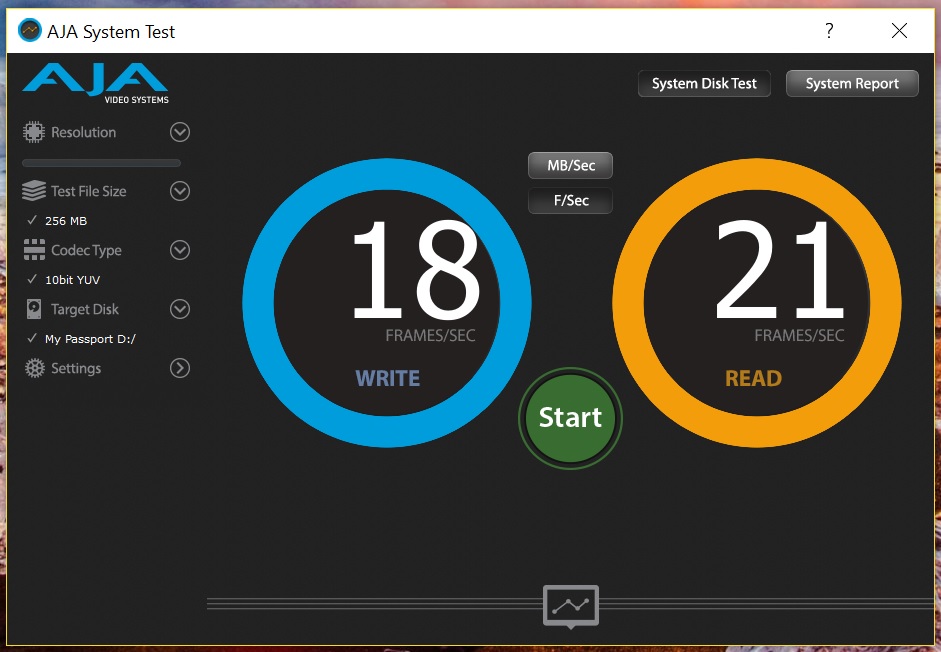The image size is (941, 652).
Task: Click the Test File Size label
Action: tap(89, 191)
